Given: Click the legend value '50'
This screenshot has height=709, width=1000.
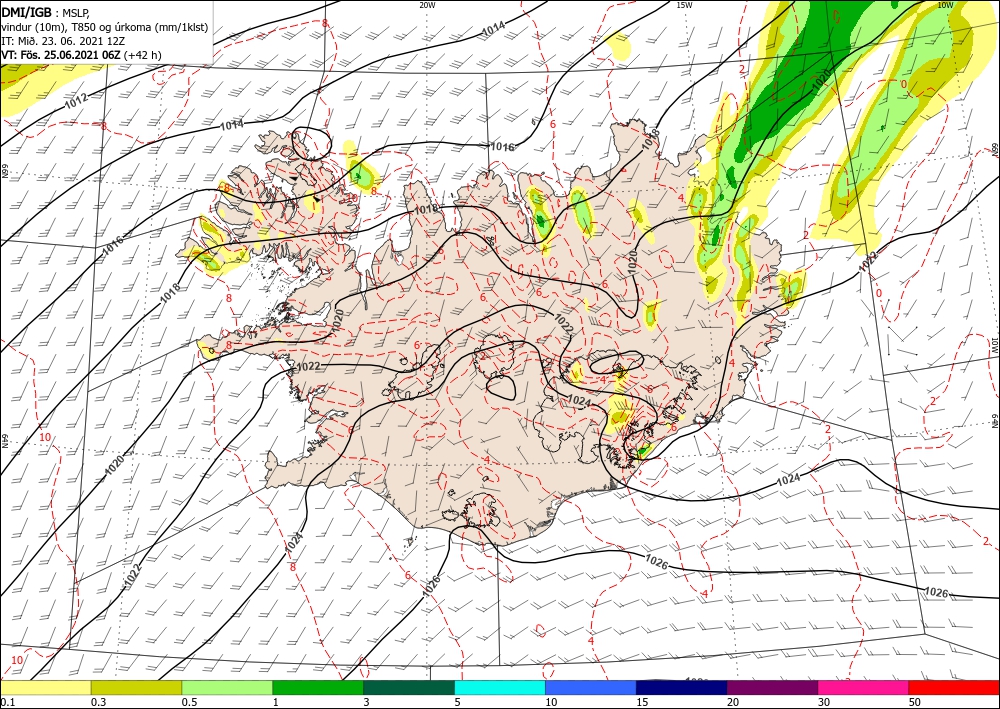Looking at the screenshot, I should (x=915, y=702).
